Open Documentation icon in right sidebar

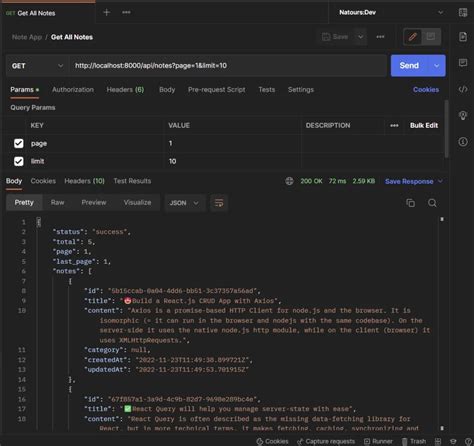[463, 37]
